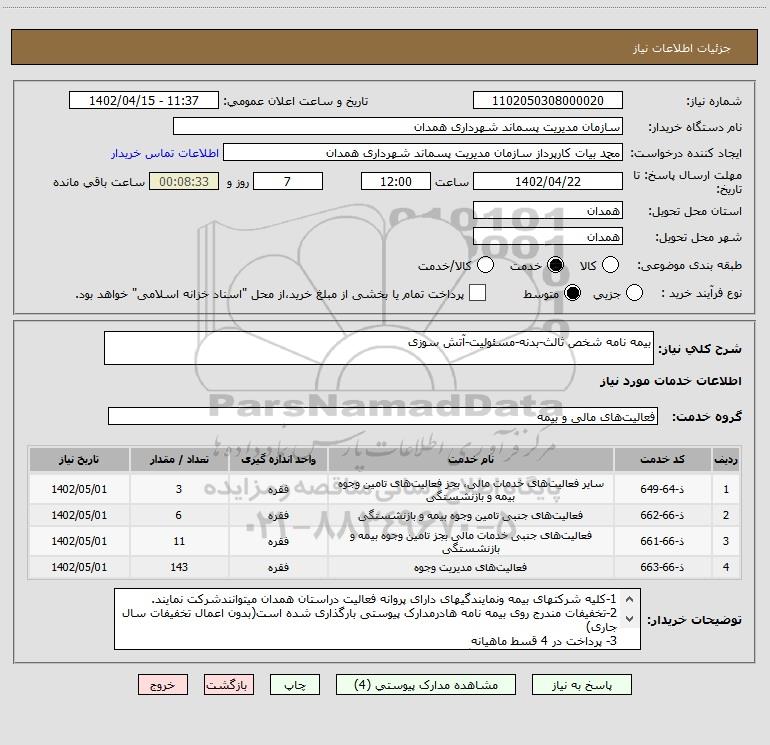
Task: Click the چاپ print button
Action: coord(295,685)
